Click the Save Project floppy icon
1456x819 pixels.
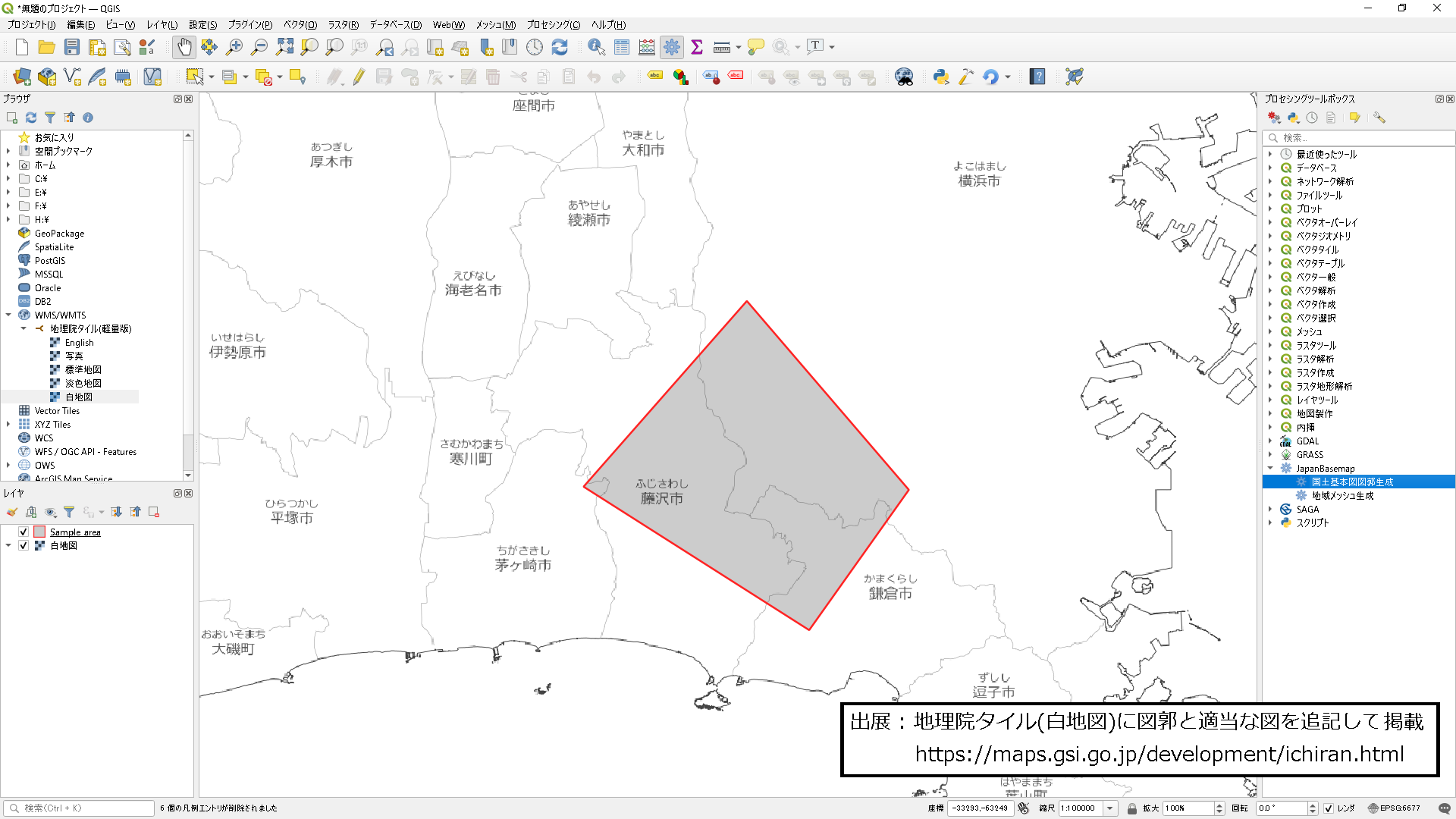(x=72, y=47)
